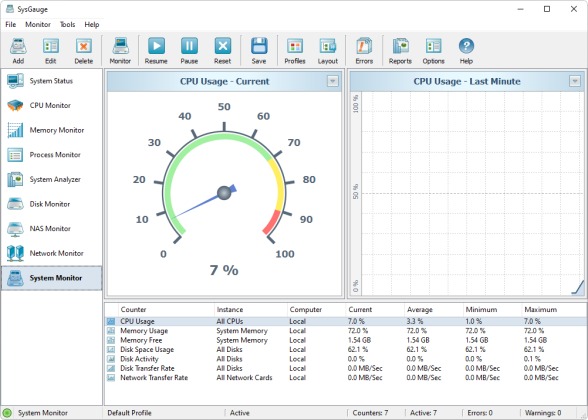Select Disk Monitor in the sidebar
This screenshot has height=420, width=588.
[x=51, y=204]
